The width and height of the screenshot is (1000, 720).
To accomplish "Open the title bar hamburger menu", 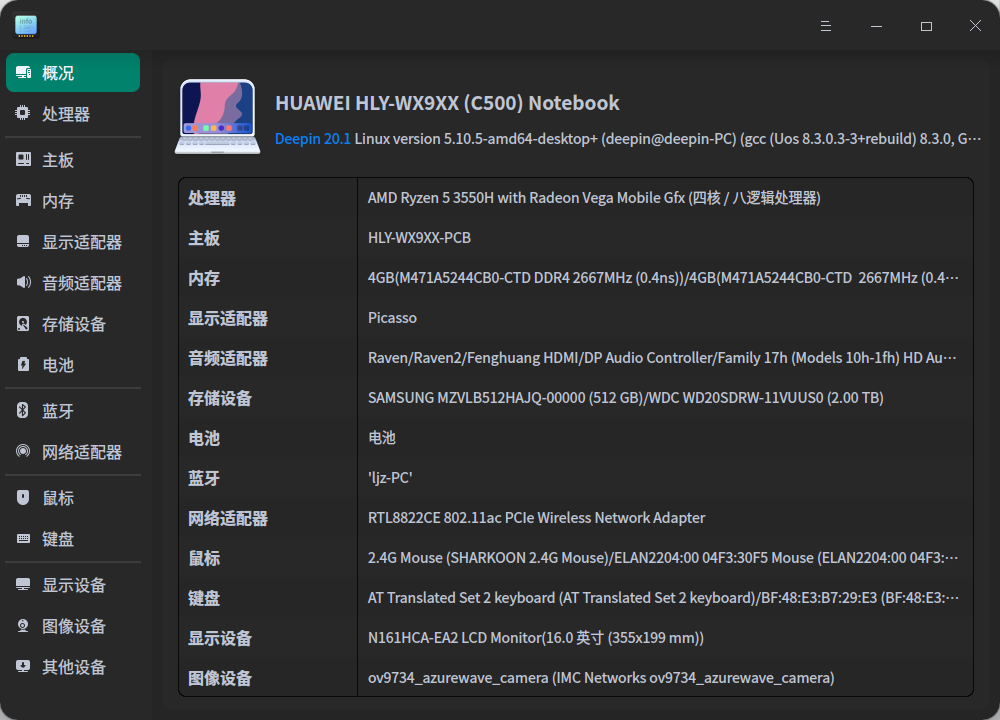I will [x=826, y=26].
